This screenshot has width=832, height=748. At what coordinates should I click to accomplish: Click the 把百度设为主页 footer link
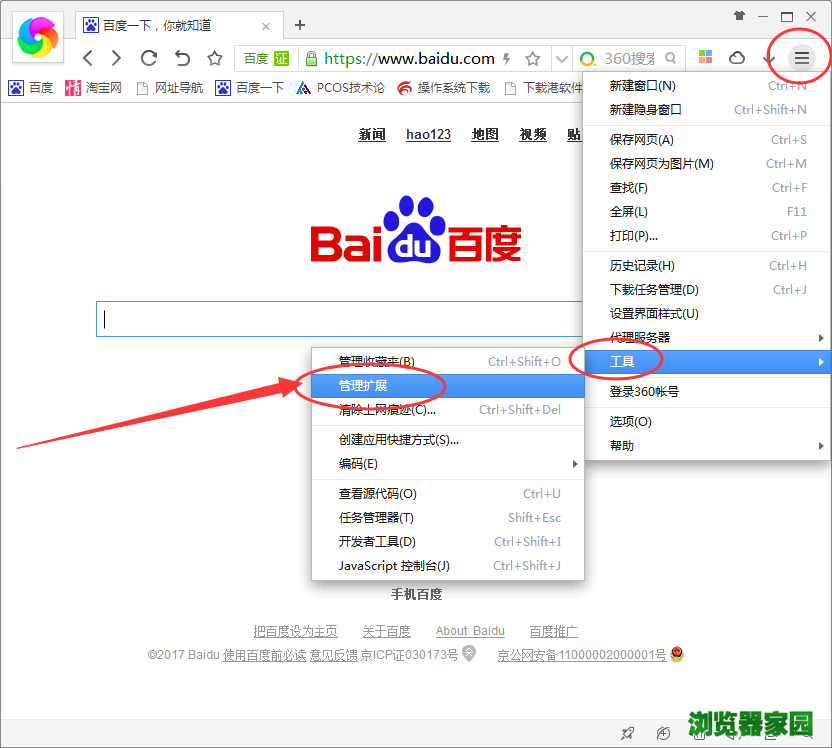coord(296,631)
